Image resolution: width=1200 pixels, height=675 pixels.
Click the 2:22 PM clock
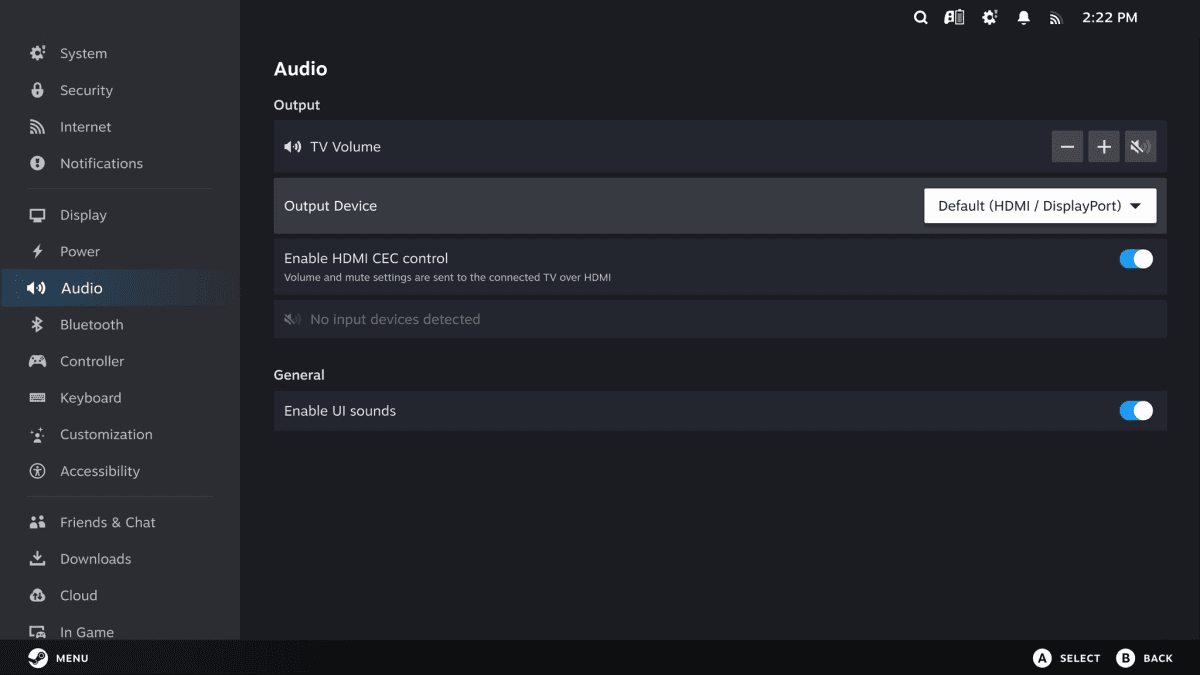(x=1110, y=18)
